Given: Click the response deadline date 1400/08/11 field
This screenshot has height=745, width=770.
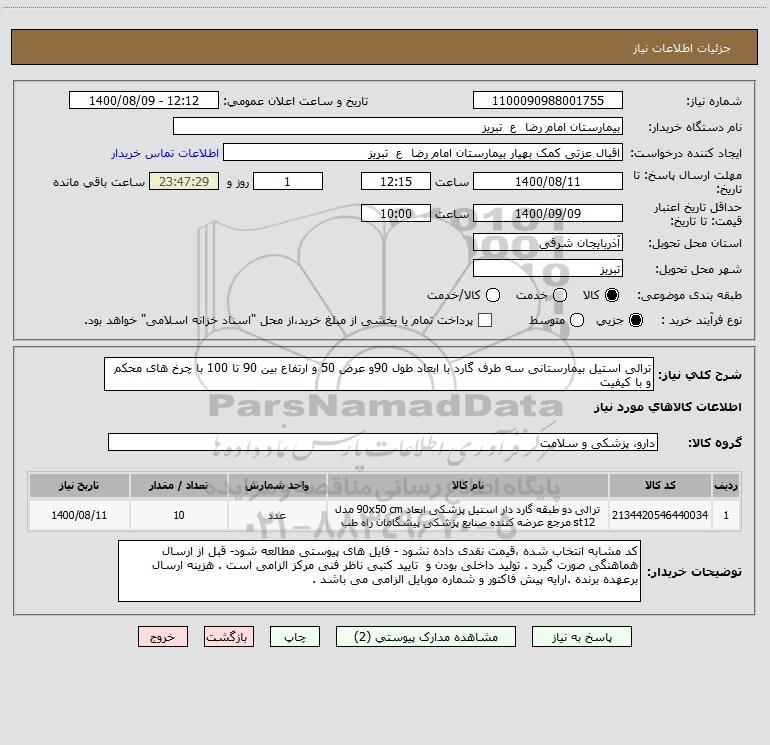Looking at the screenshot, I should (x=548, y=181).
